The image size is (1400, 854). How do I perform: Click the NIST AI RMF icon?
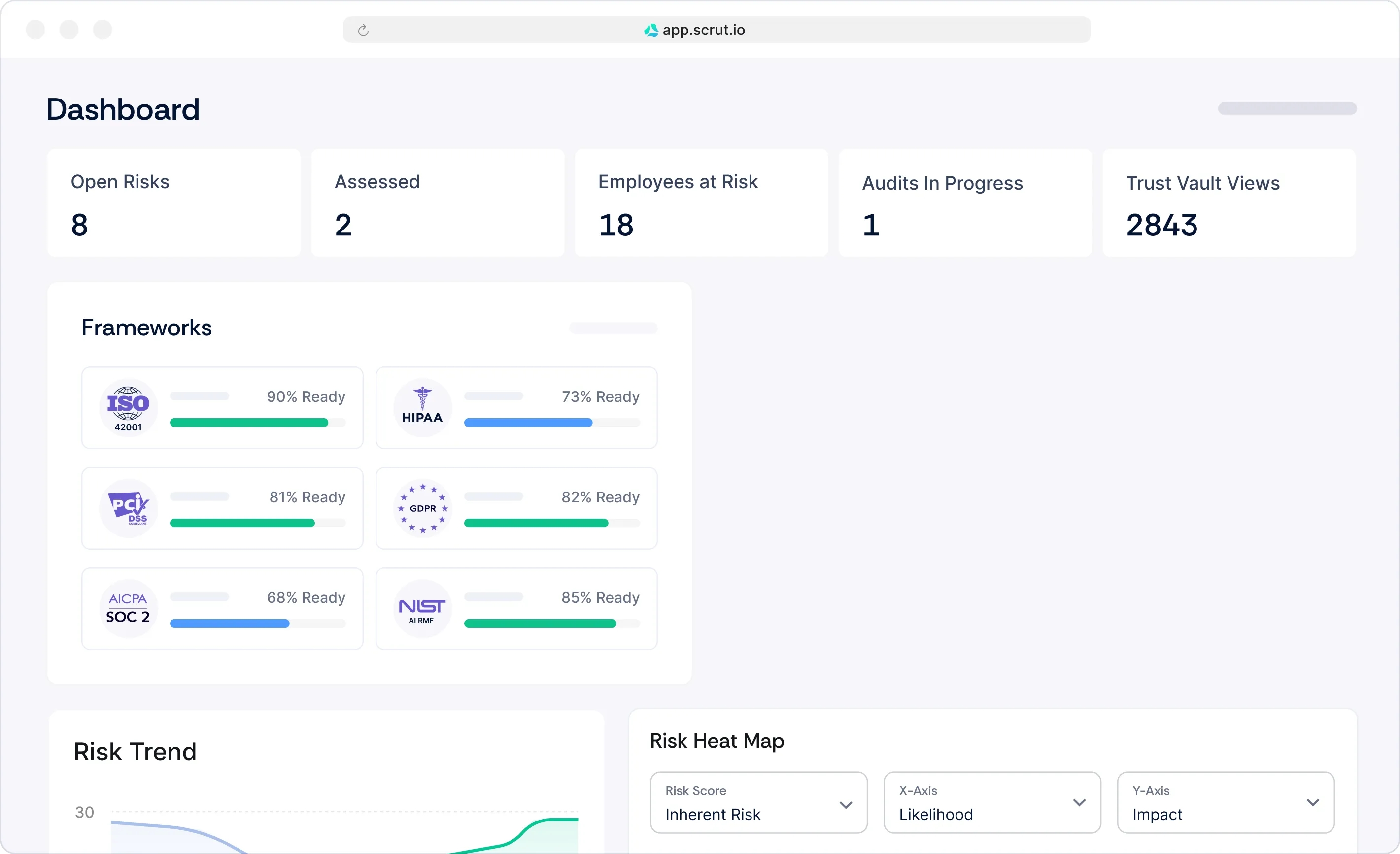pos(422,609)
